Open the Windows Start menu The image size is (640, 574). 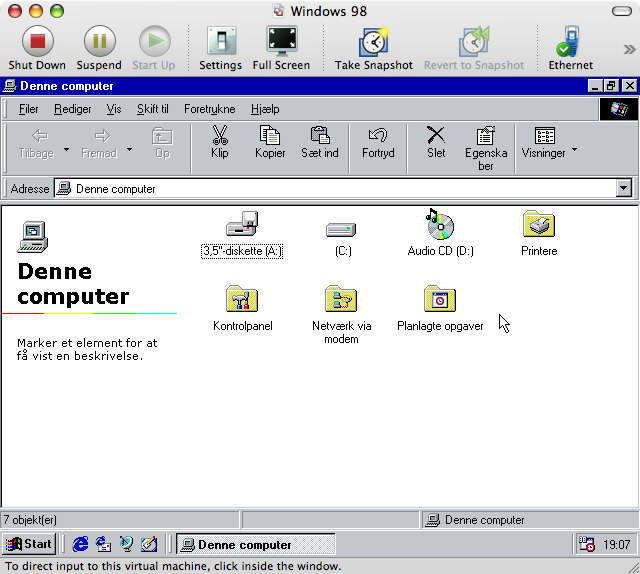pos(29,544)
